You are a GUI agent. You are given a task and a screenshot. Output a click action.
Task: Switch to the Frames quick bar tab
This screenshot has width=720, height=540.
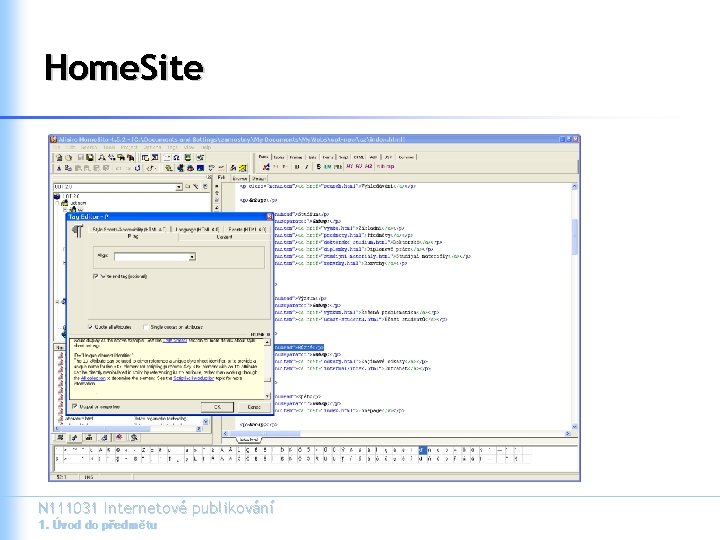296,157
